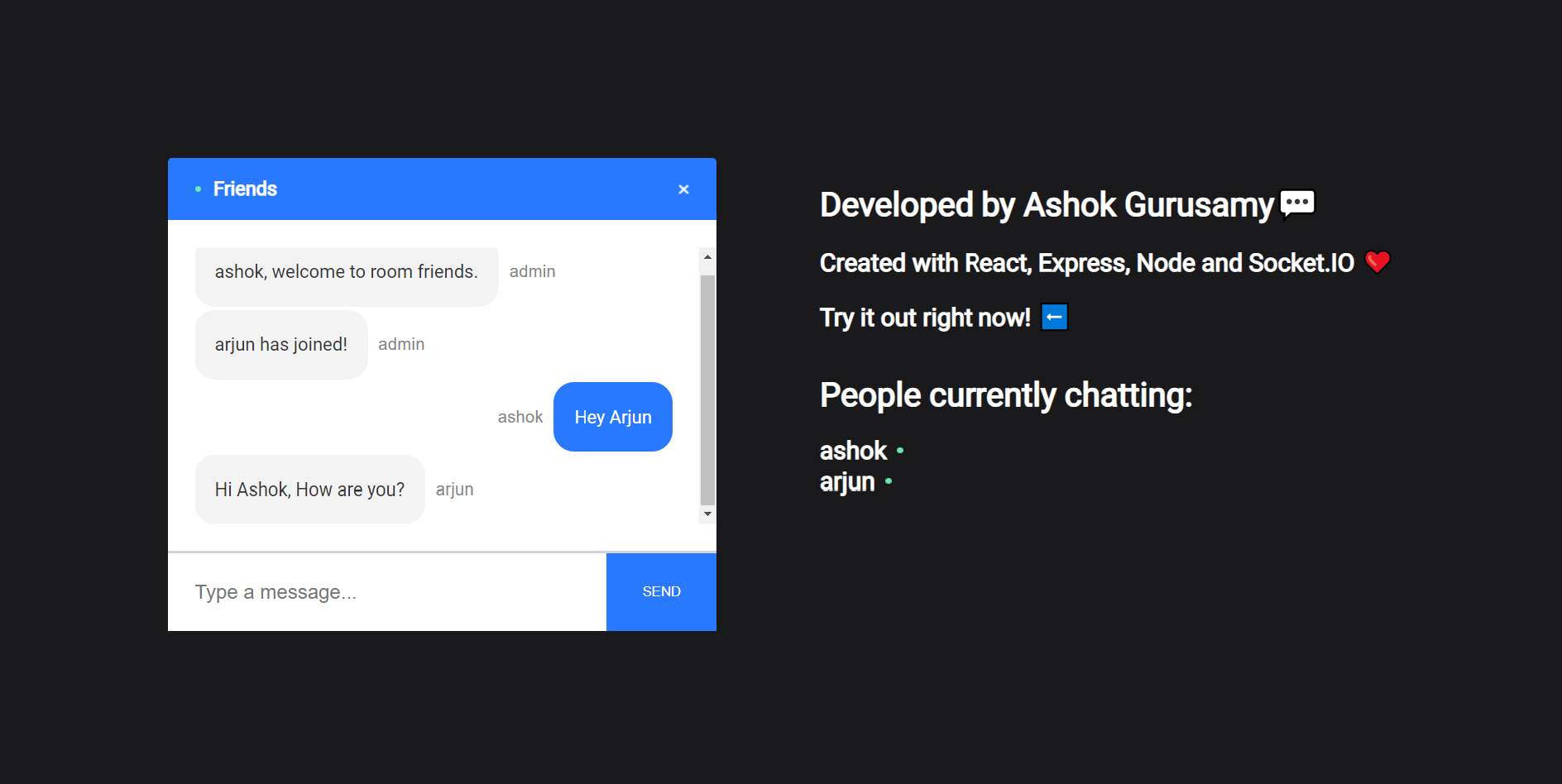The image size is (1562, 784).
Task: Click the green online dot next to arjun in list
Action: click(889, 480)
